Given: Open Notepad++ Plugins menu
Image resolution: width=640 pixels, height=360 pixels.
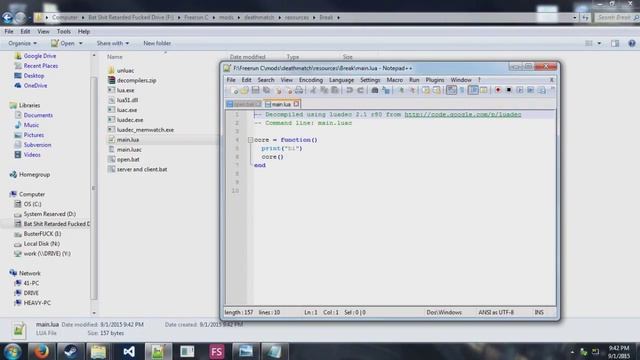Looking at the screenshot, I should (x=435, y=80).
